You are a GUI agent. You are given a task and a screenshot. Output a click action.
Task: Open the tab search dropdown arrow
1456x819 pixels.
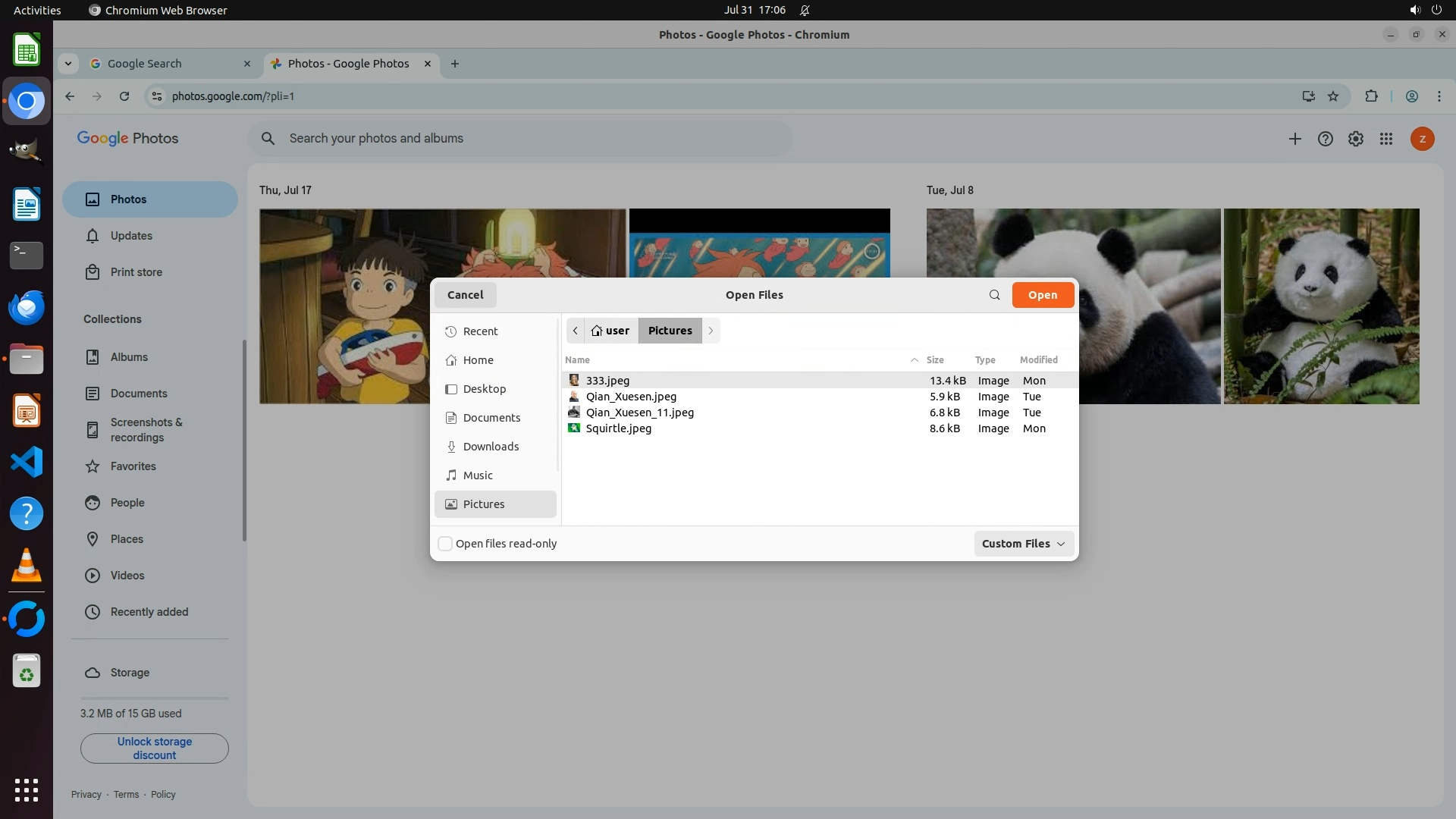click(68, 64)
